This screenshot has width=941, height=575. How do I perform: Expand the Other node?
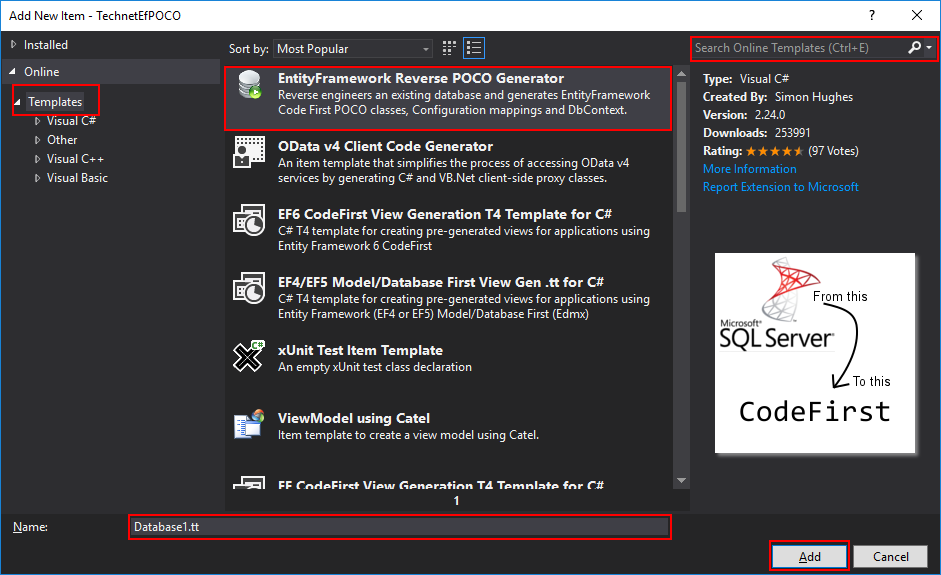(x=37, y=140)
